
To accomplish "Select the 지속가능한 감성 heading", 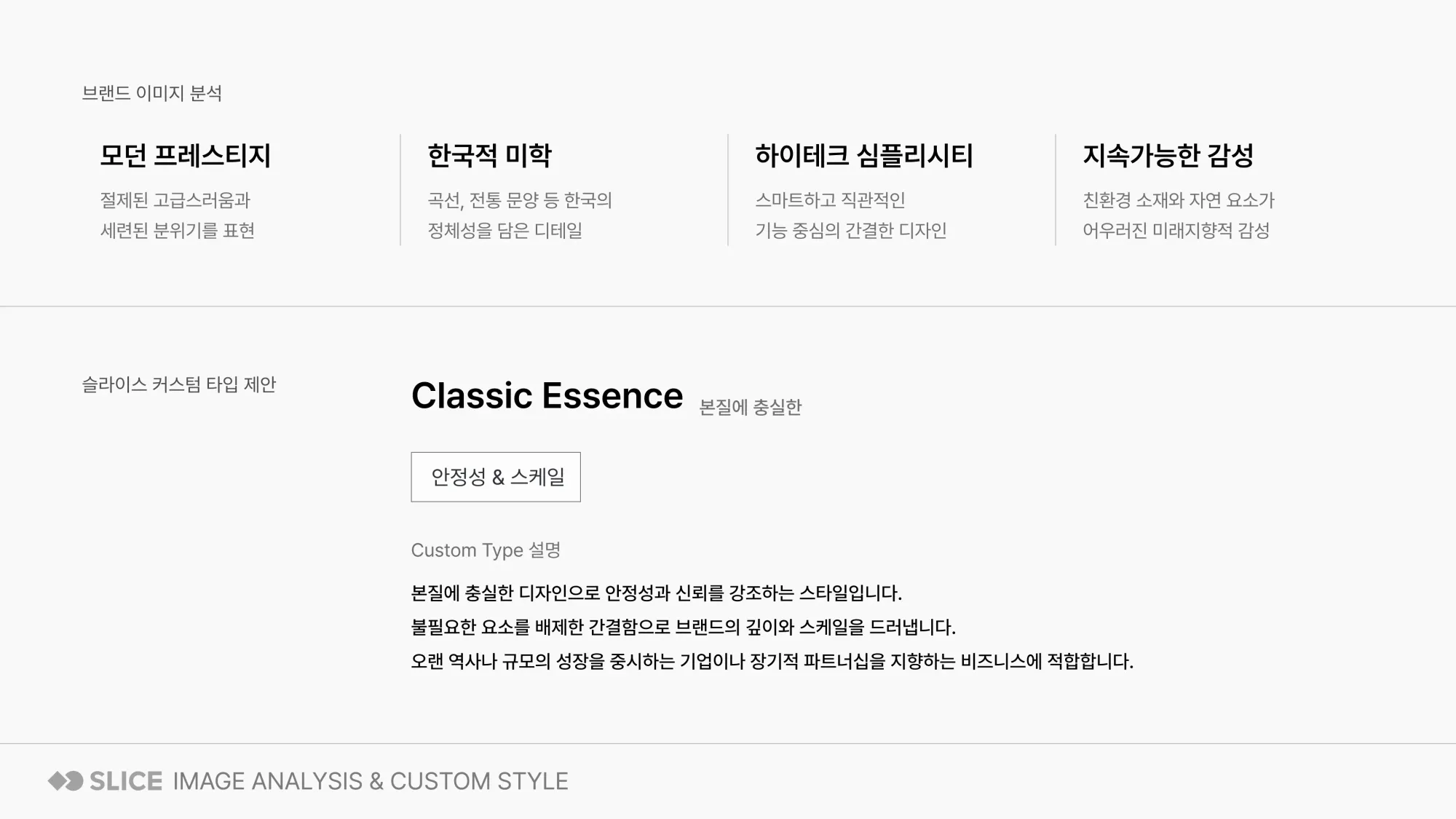I will (1168, 155).
